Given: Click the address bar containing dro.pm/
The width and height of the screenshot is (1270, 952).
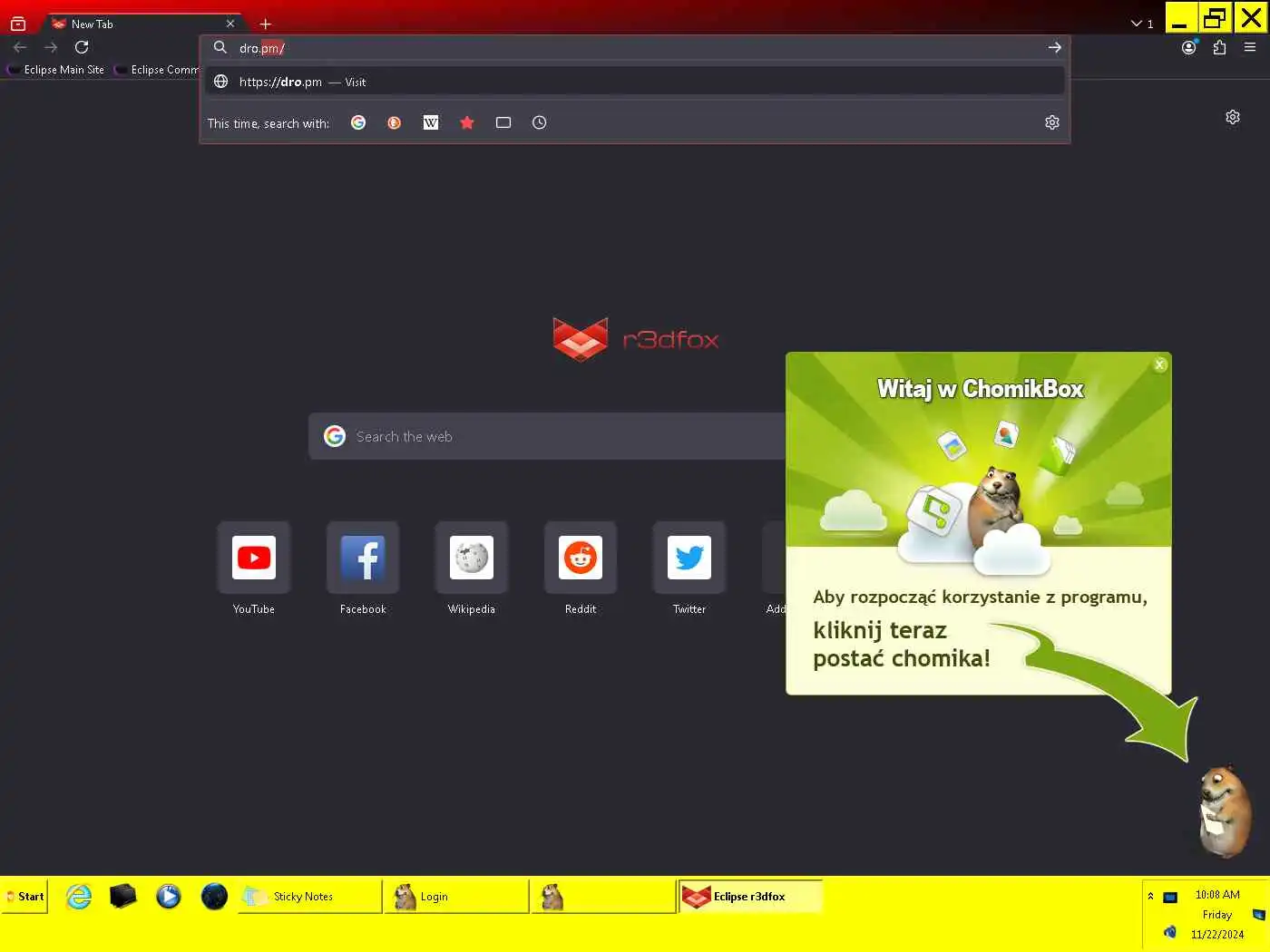Looking at the screenshot, I should [x=635, y=48].
